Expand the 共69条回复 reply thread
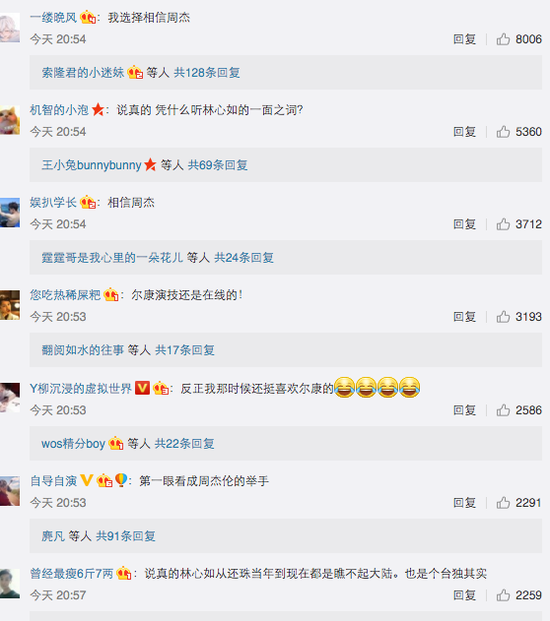 (x=217, y=165)
